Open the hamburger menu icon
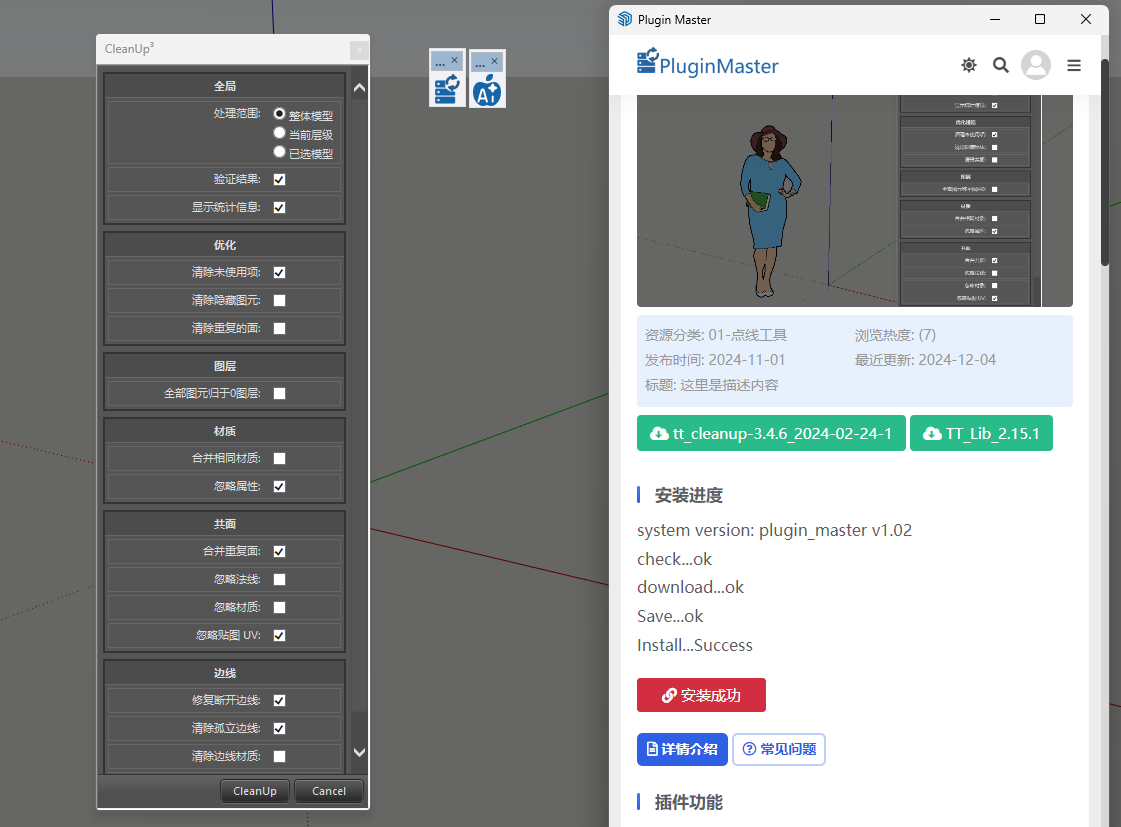 click(x=1074, y=65)
